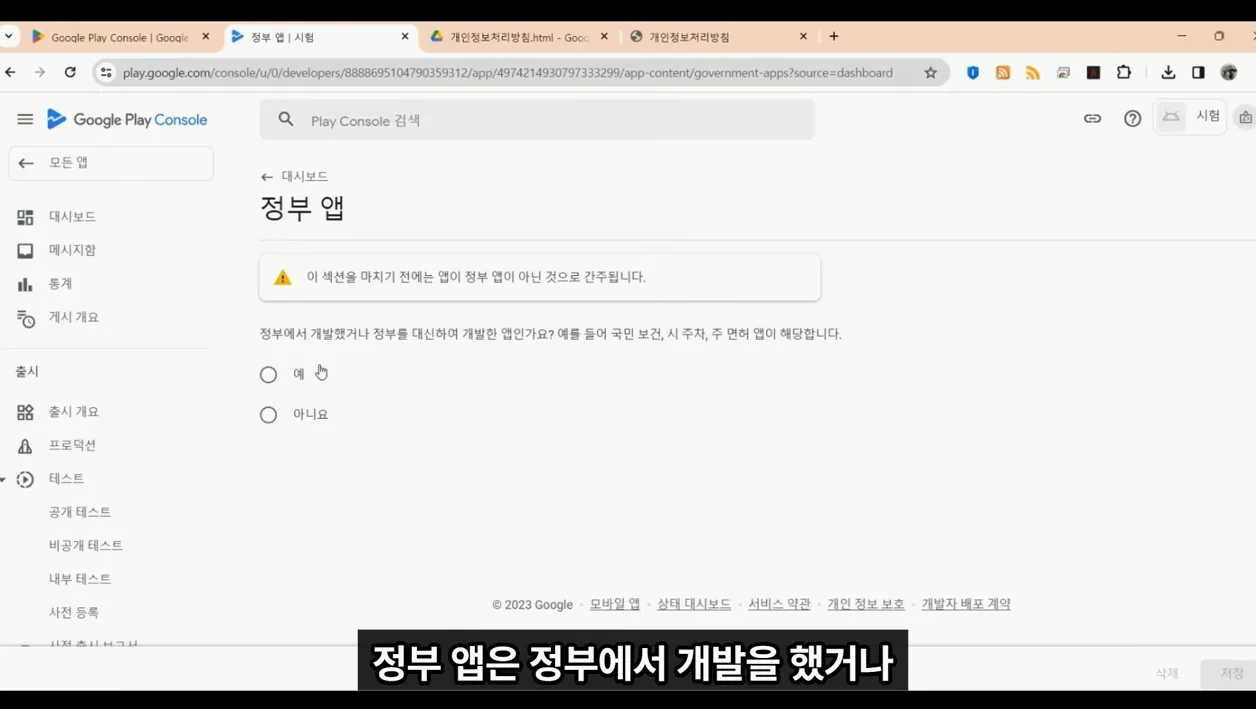This screenshot has height=709, width=1256.
Task: Open the browser downloads icon
Action: coord(1168,72)
